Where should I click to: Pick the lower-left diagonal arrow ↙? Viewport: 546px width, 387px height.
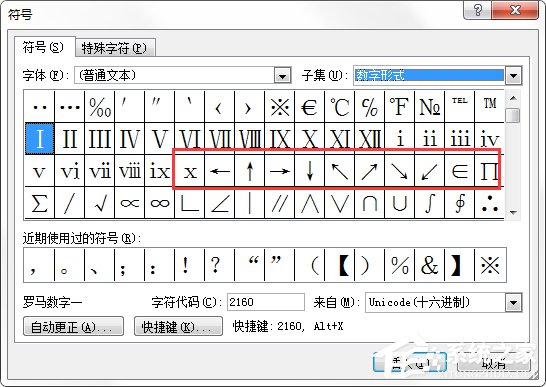429,171
